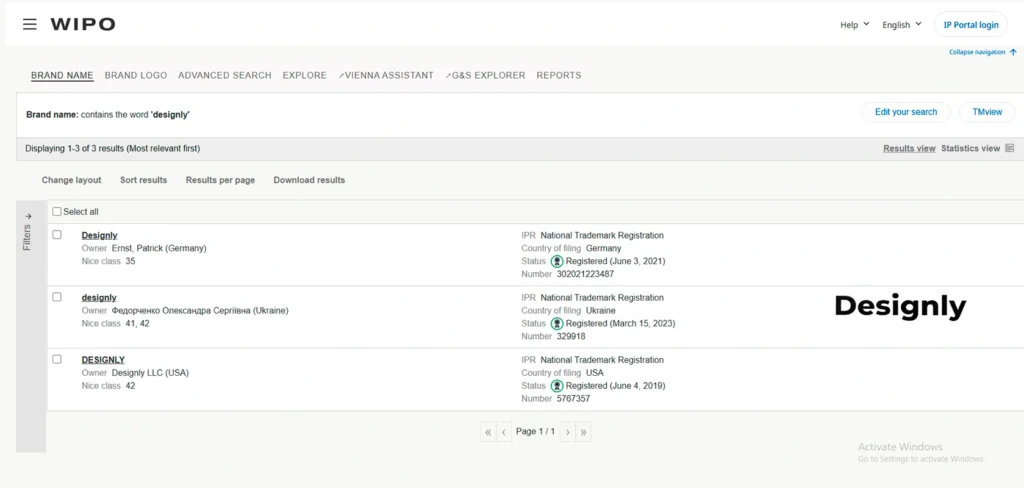Click the registered status icon for USA entry
The height and width of the screenshot is (488, 1024).
point(557,386)
